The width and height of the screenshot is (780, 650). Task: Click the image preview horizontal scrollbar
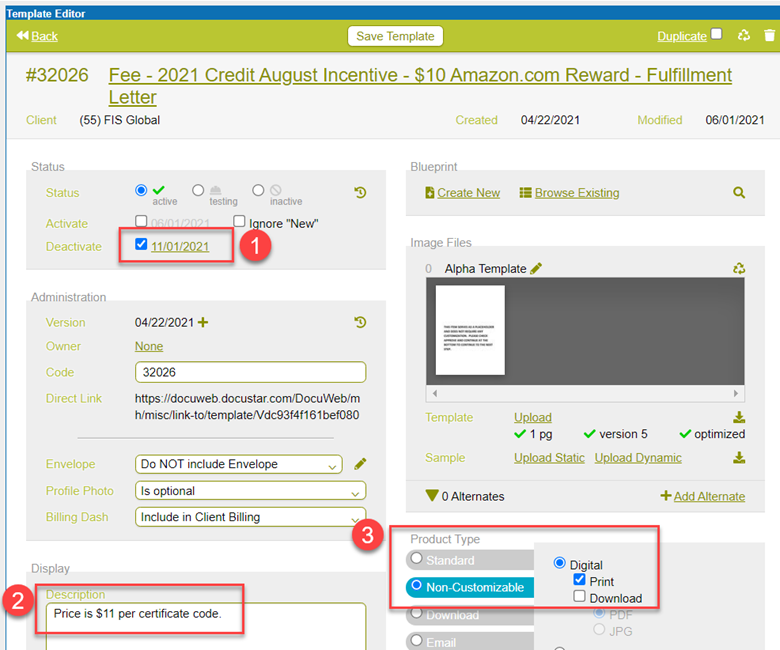click(x=585, y=394)
